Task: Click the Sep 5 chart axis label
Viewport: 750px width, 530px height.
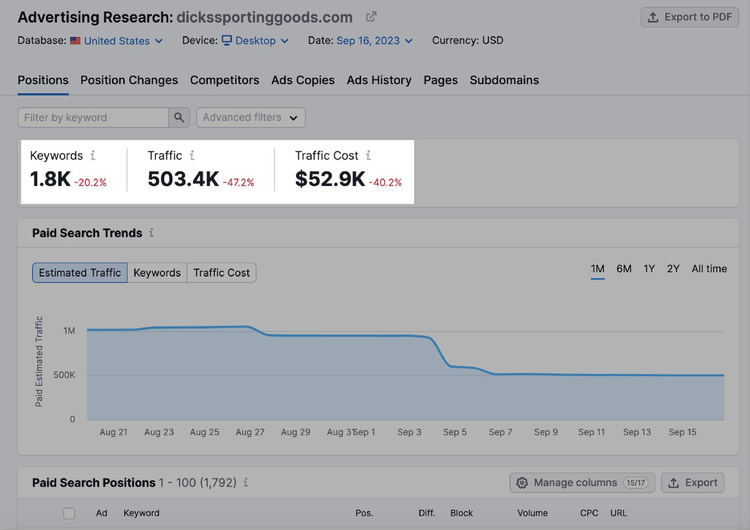Action: [x=455, y=432]
